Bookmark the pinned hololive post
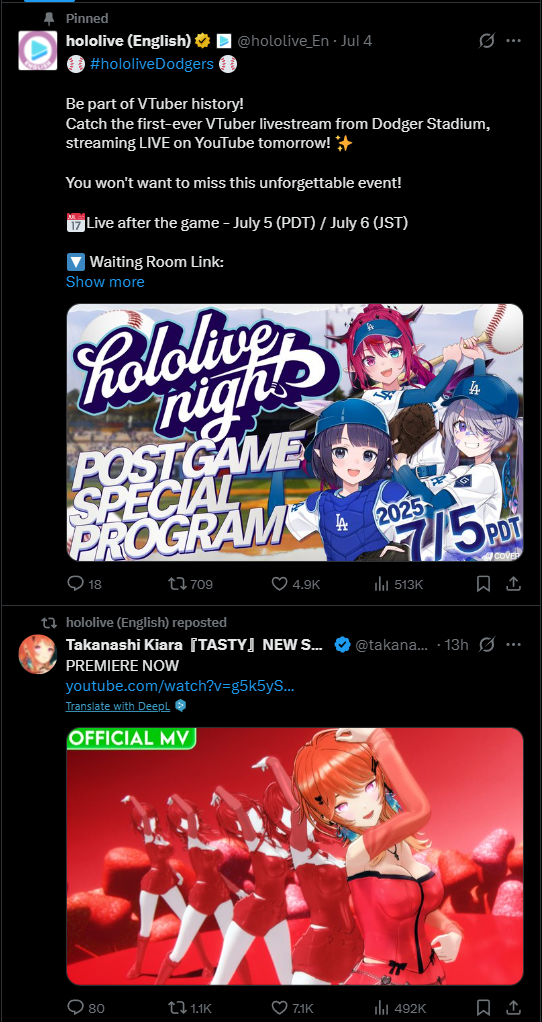The height and width of the screenshot is (1022, 542). tap(483, 583)
